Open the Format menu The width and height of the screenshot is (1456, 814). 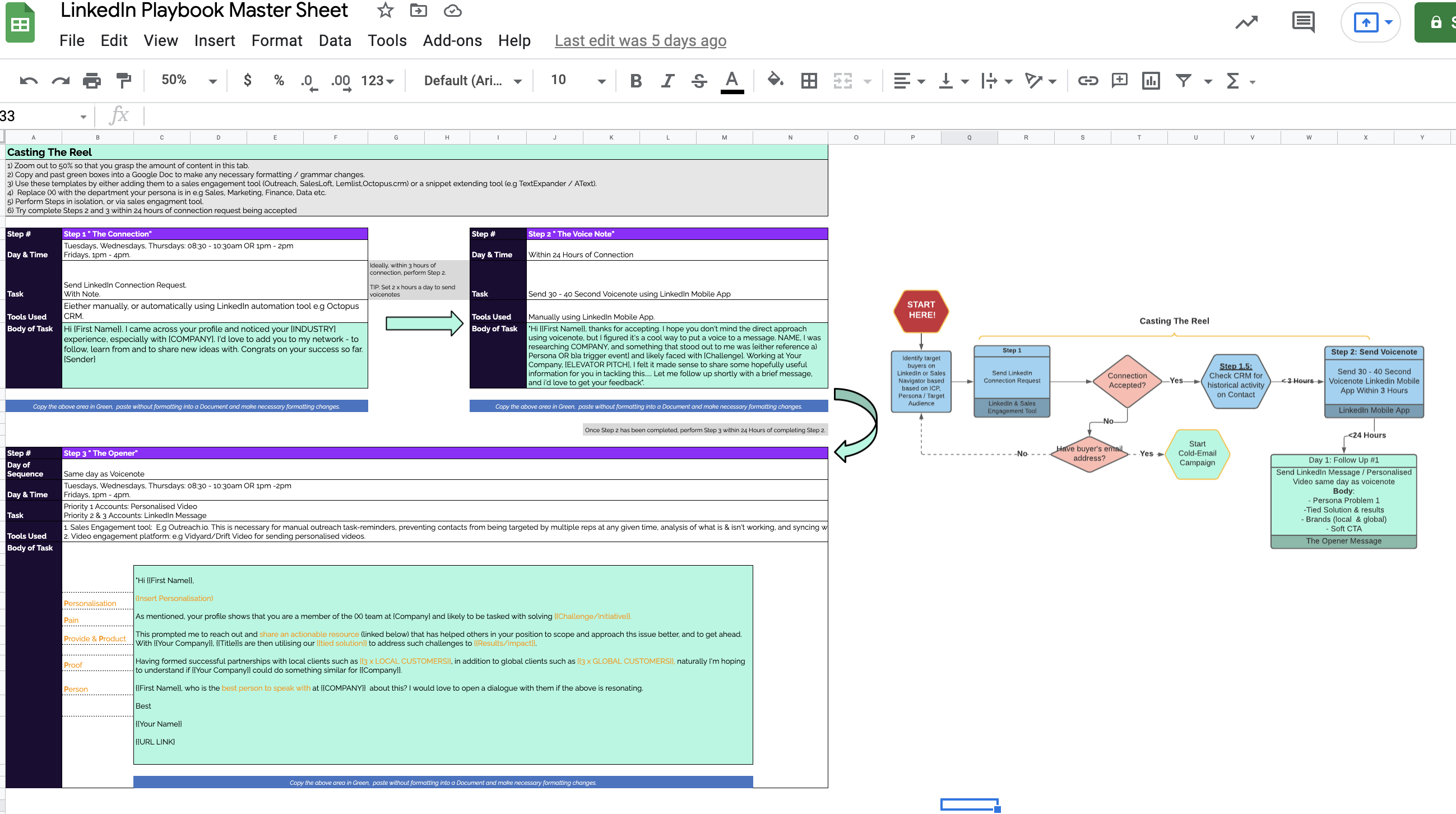276,41
